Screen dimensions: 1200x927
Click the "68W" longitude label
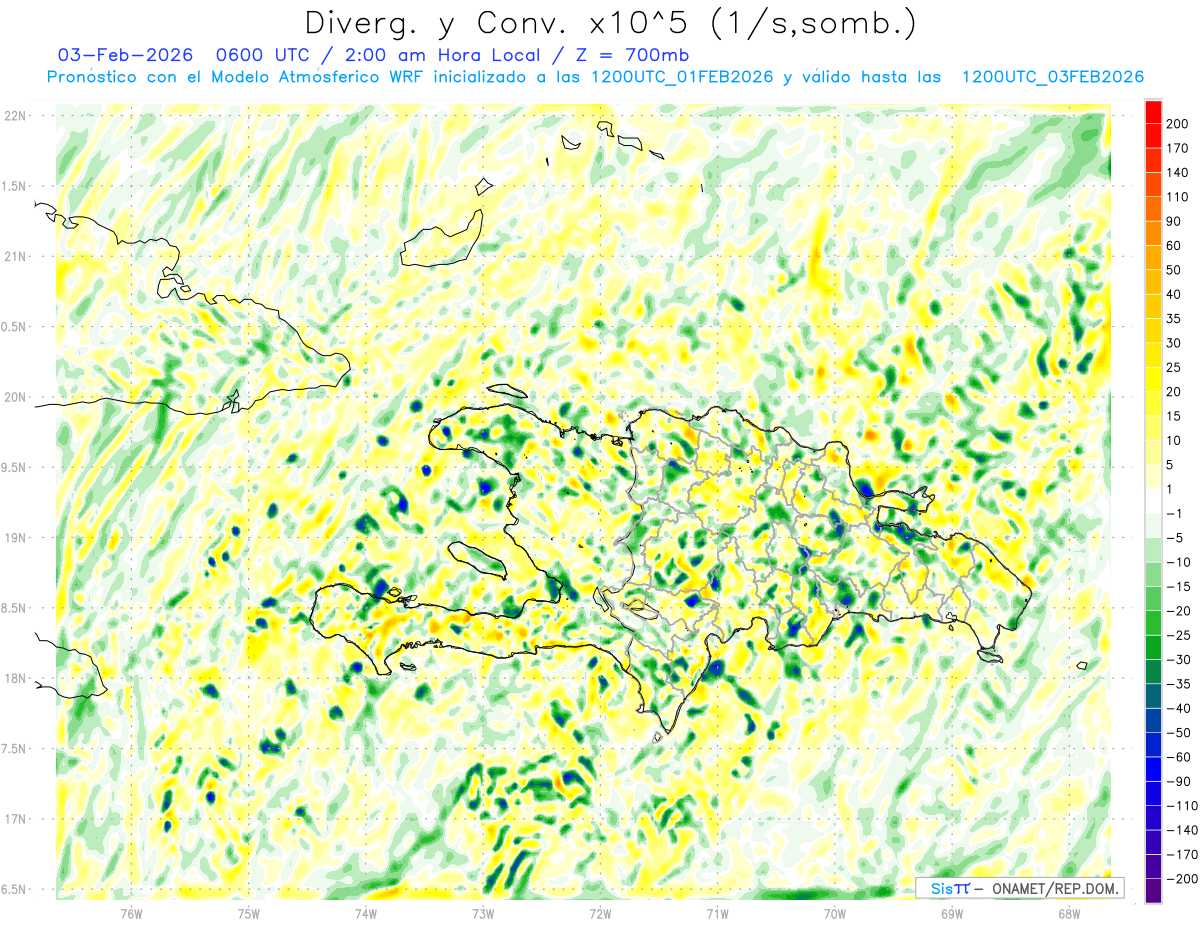1069,913
